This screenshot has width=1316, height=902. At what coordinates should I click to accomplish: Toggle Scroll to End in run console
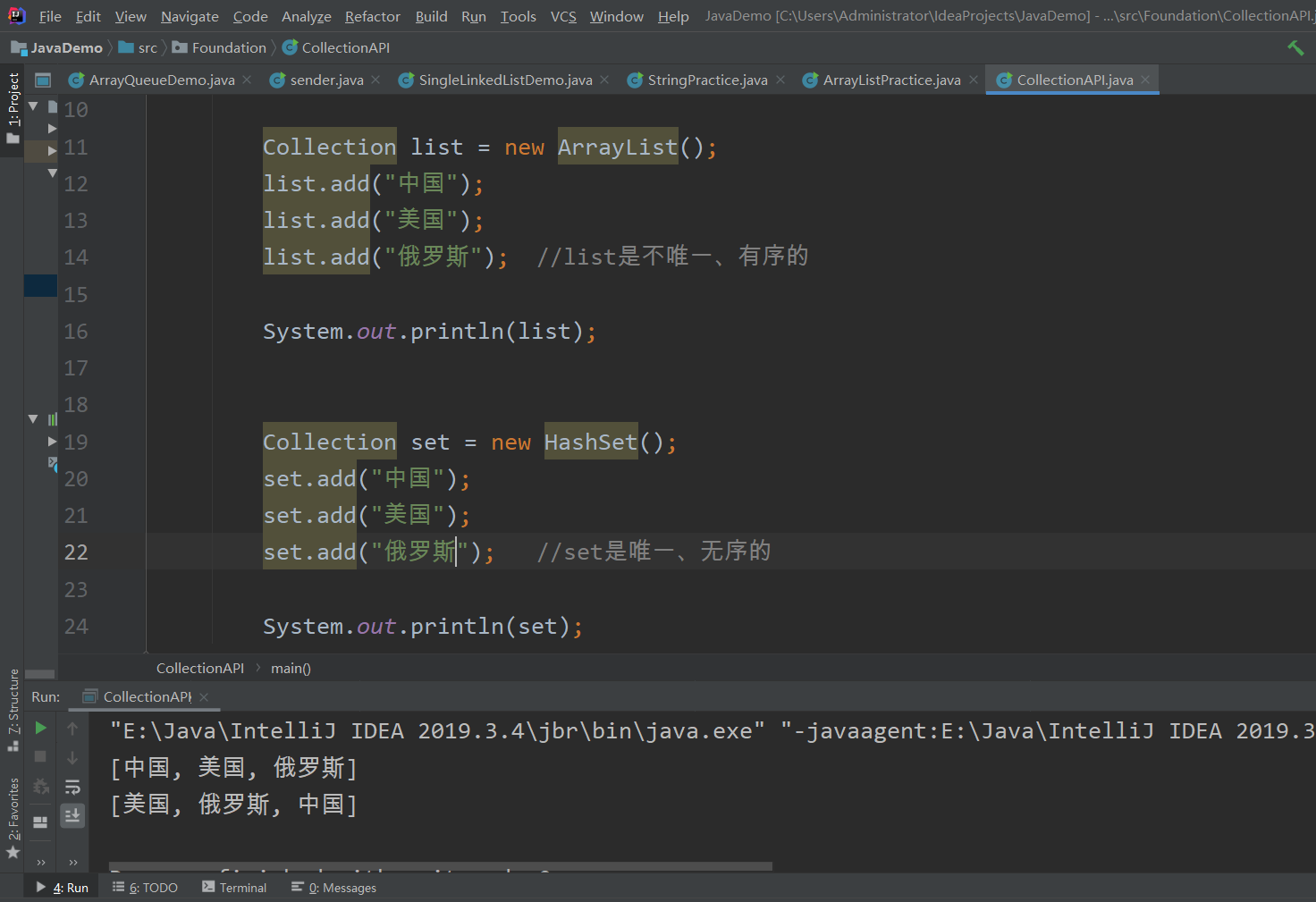tap(72, 815)
